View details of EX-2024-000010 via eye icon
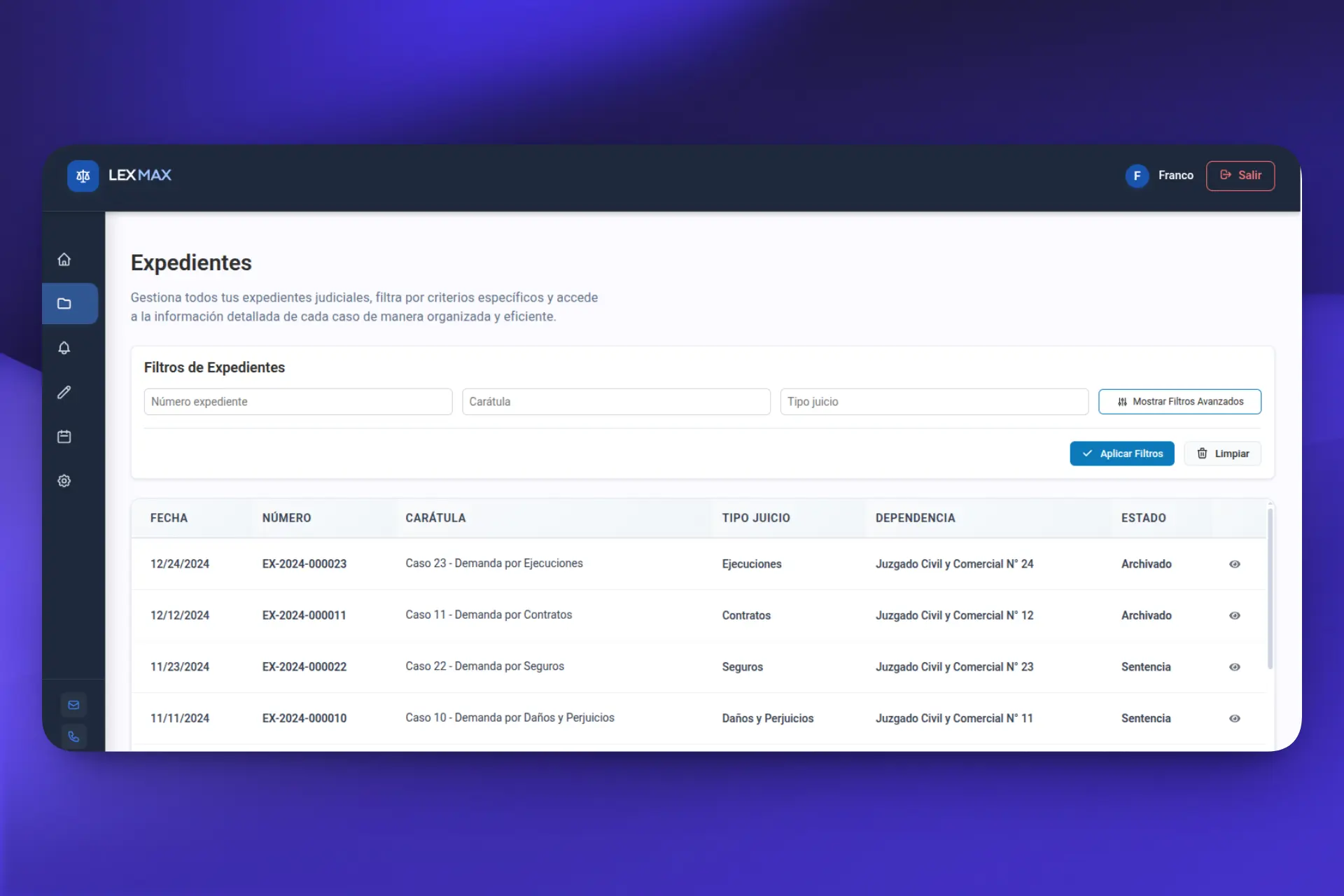The width and height of the screenshot is (1344, 896). coord(1235,719)
